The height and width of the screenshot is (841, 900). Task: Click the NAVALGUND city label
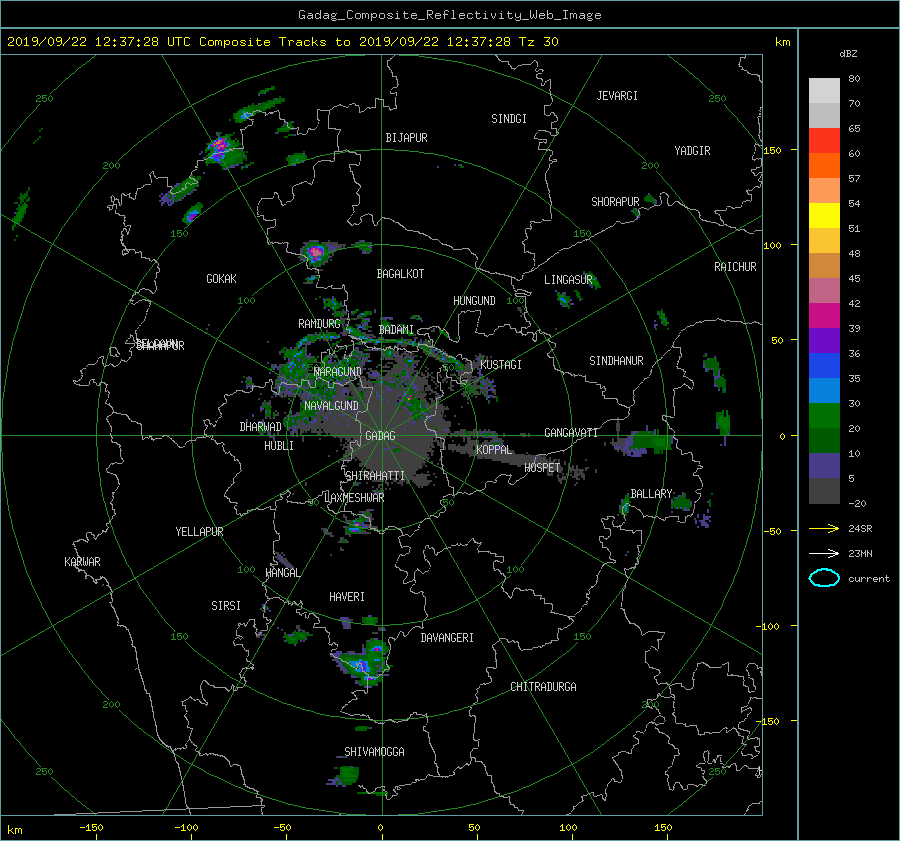pos(331,406)
